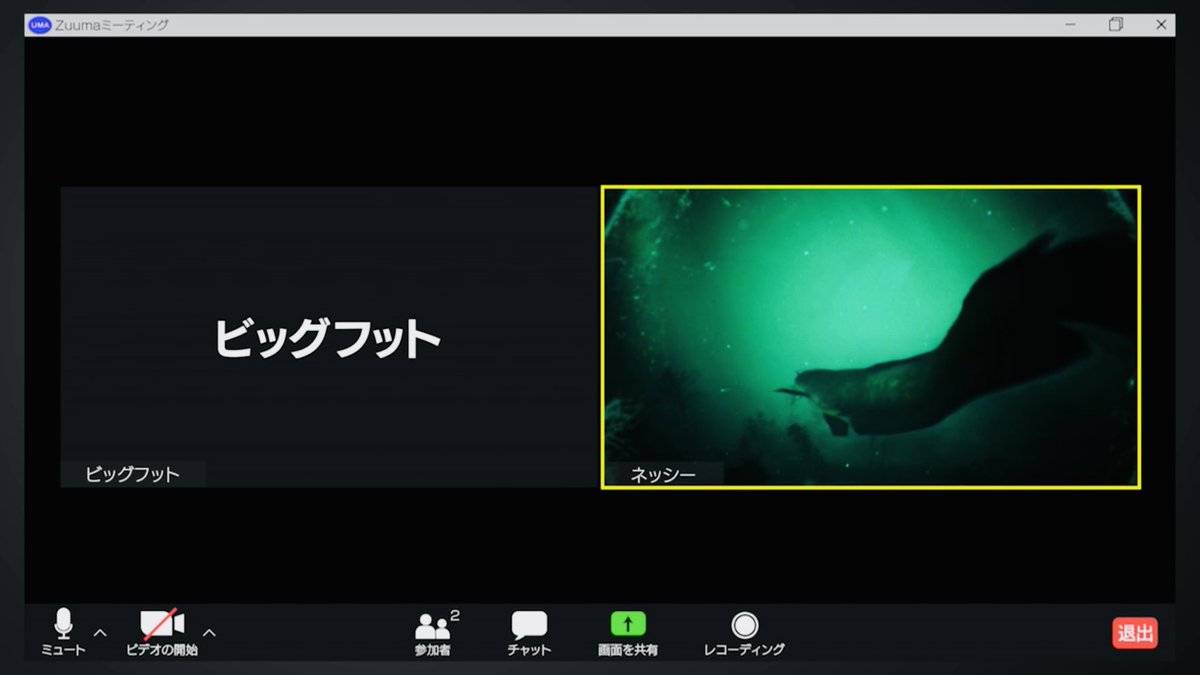
Task: Enable video using ビデオの開始
Action: (160, 648)
